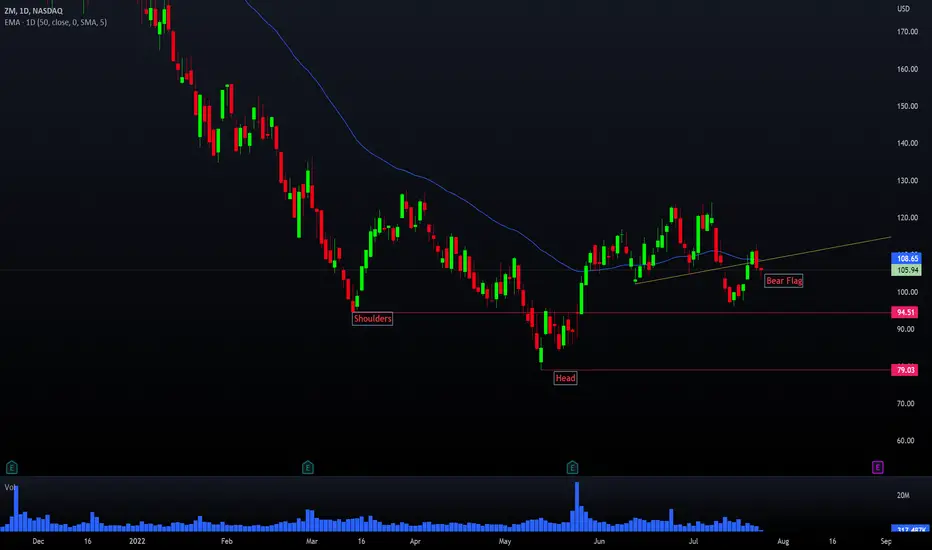
Task: Click the 2022 label on the time axis
Action: (137, 541)
